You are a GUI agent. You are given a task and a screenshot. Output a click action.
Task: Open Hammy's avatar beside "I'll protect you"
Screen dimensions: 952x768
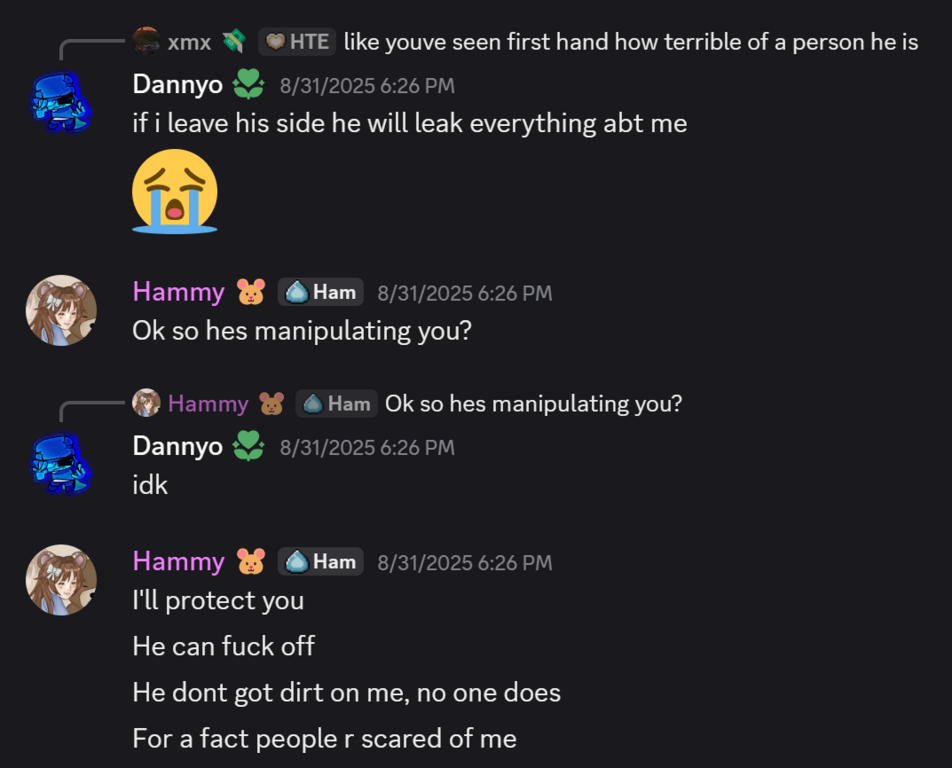click(61, 580)
